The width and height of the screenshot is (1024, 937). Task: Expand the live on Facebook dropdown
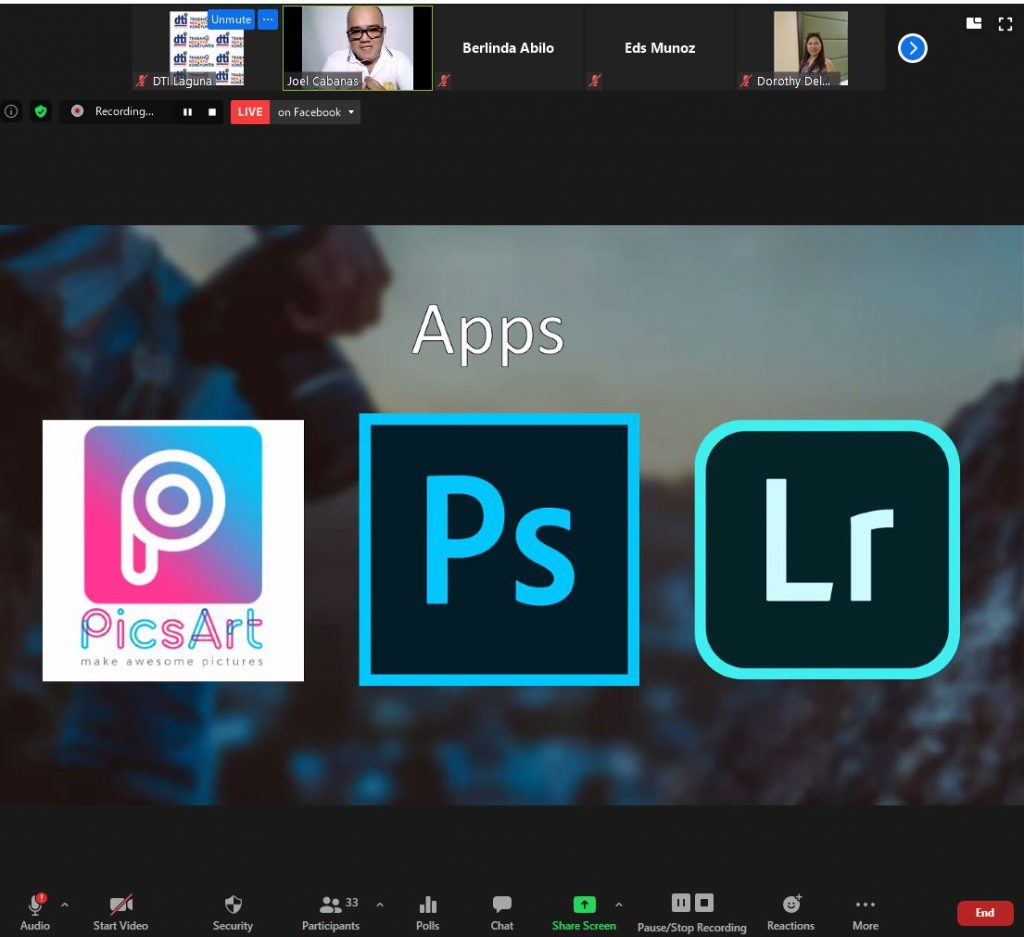pyautogui.click(x=351, y=112)
